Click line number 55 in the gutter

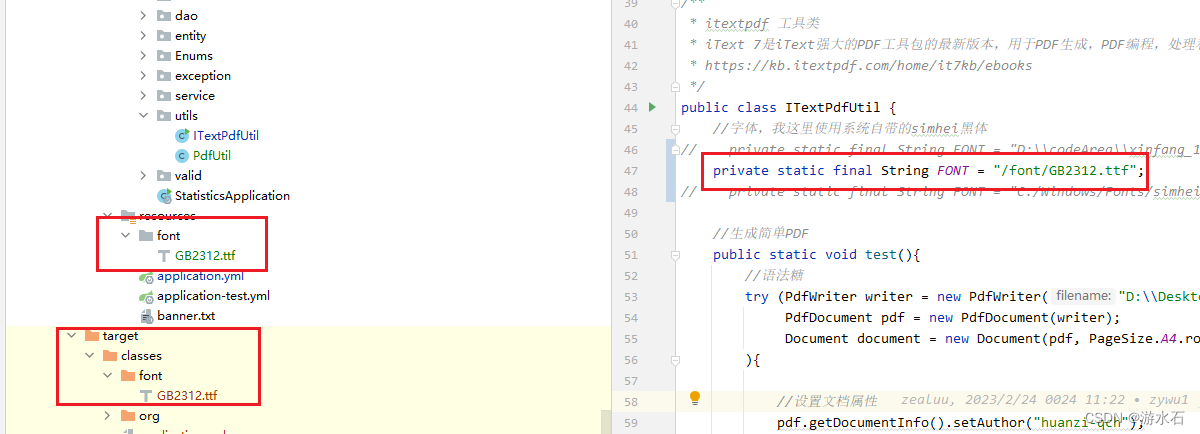(x=630, y=339)
